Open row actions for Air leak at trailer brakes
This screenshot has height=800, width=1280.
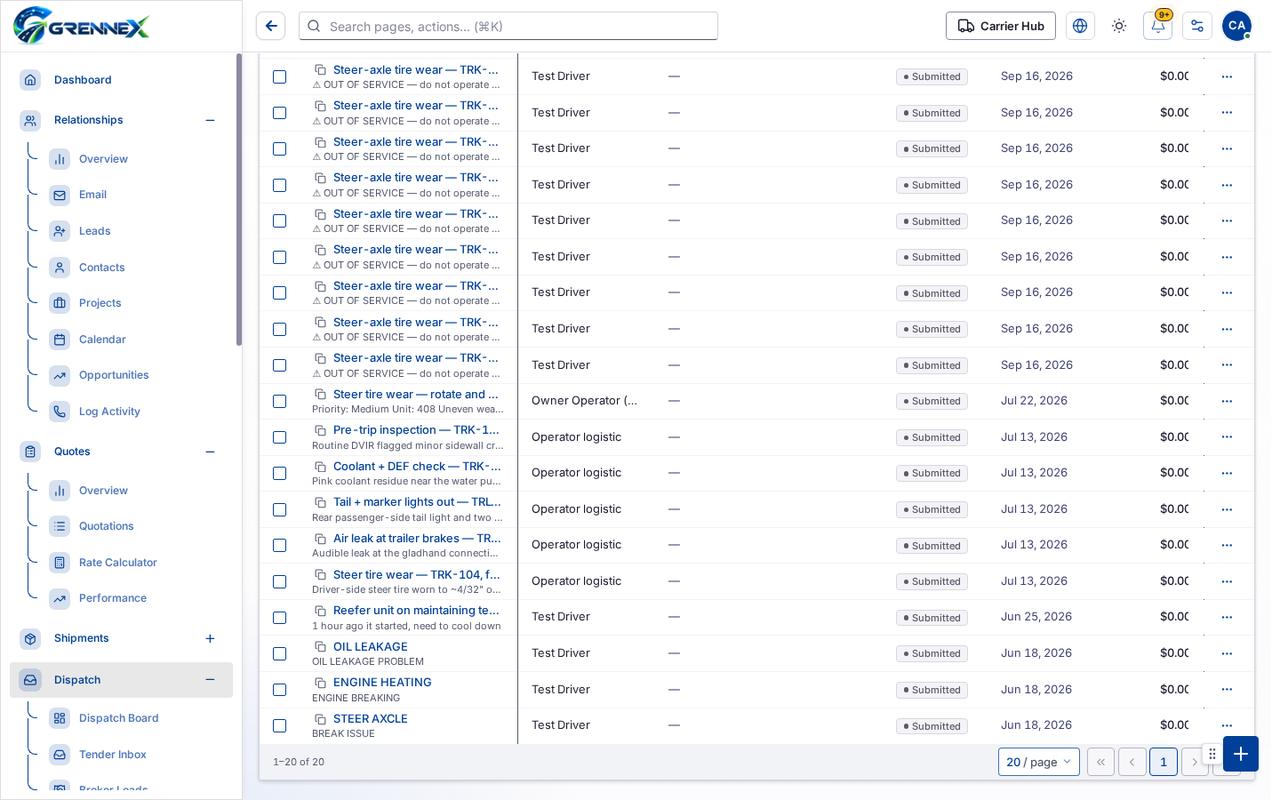(x=1227, y=545)
